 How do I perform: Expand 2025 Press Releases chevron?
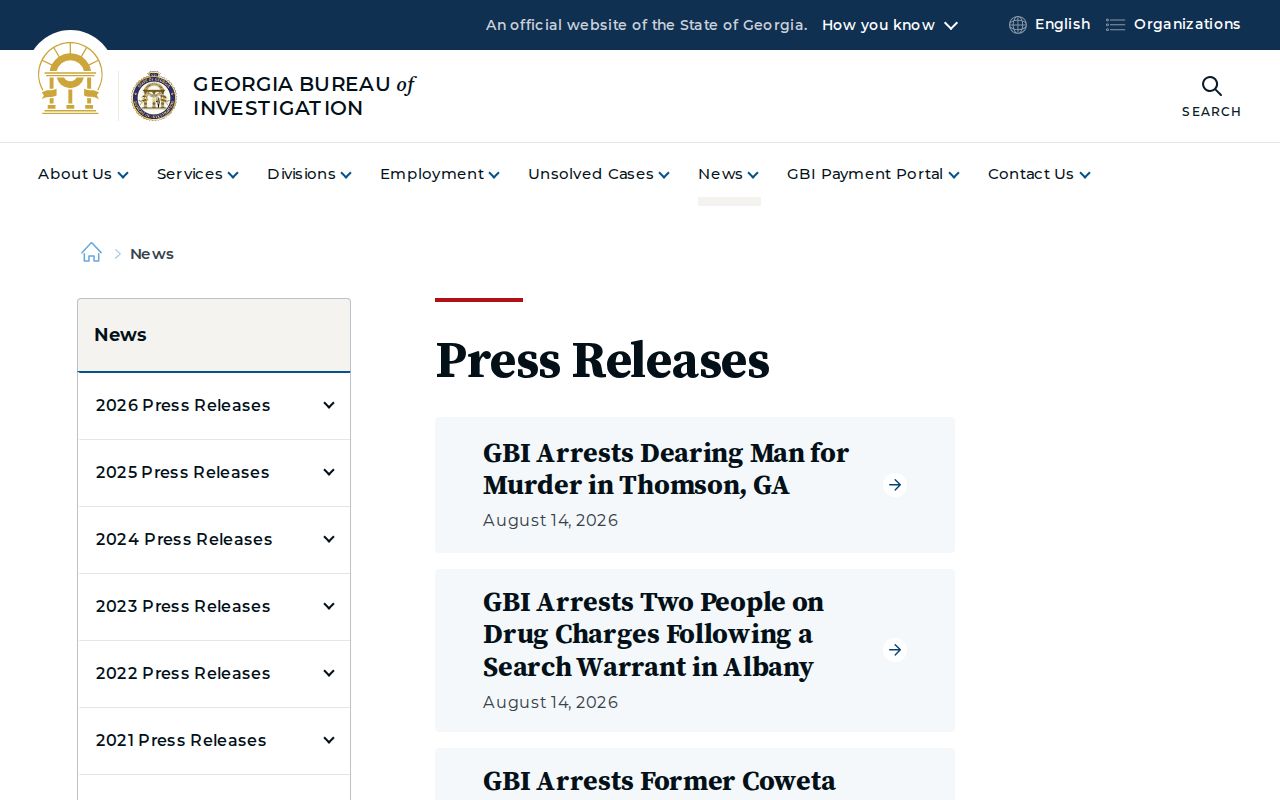(329, 472)
